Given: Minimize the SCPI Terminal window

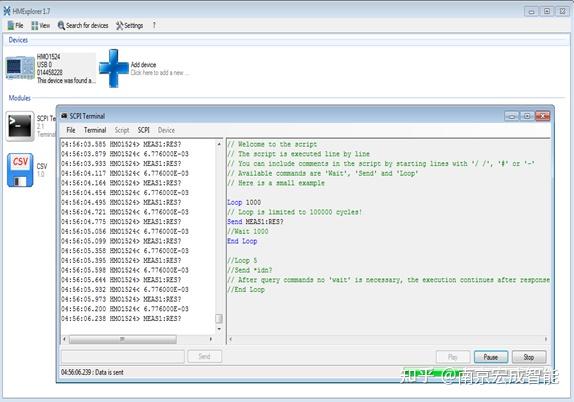Looking at the screenshot, I should [511, 116].
